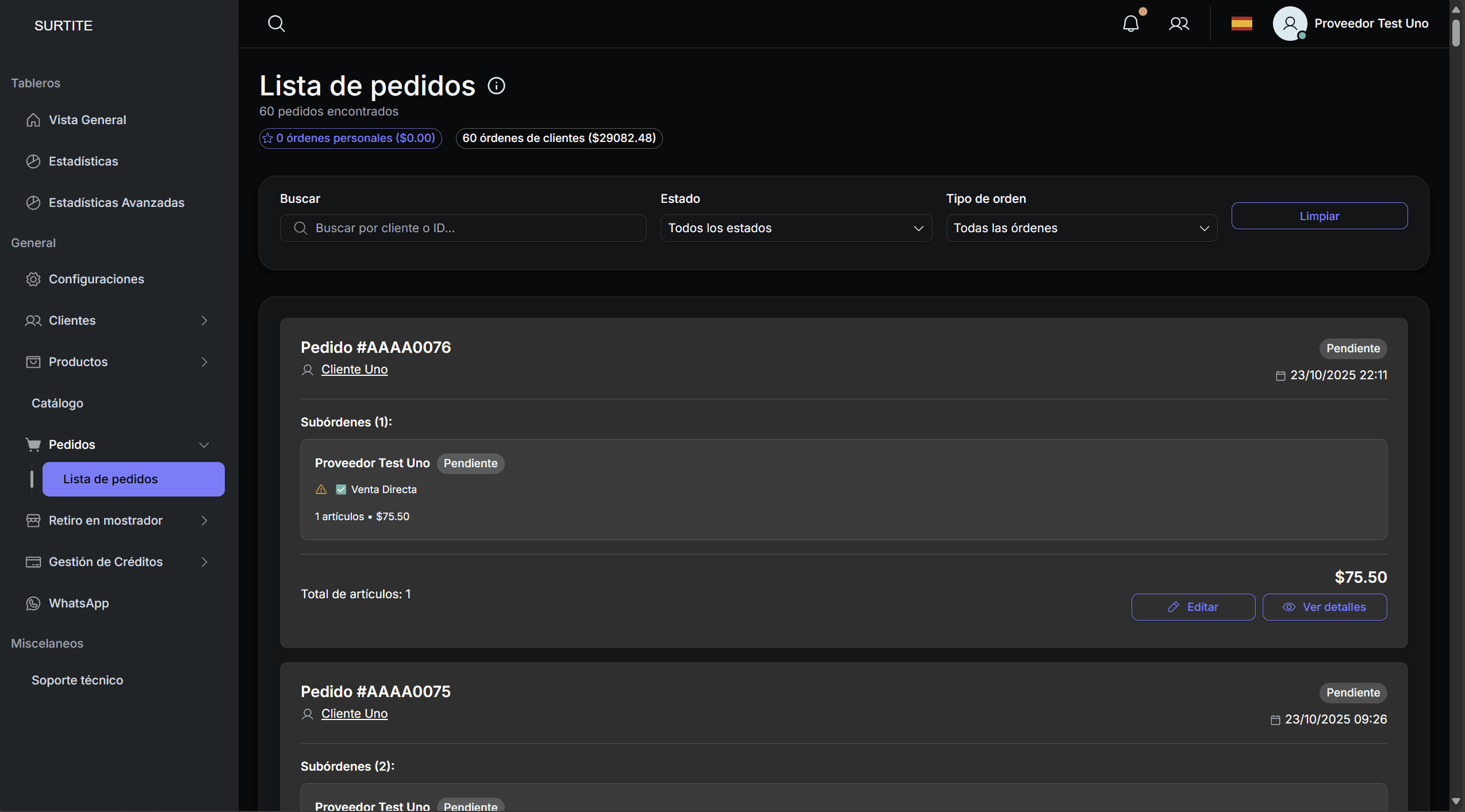Click the WhatsApp icon in sidebar

[33, 603]
